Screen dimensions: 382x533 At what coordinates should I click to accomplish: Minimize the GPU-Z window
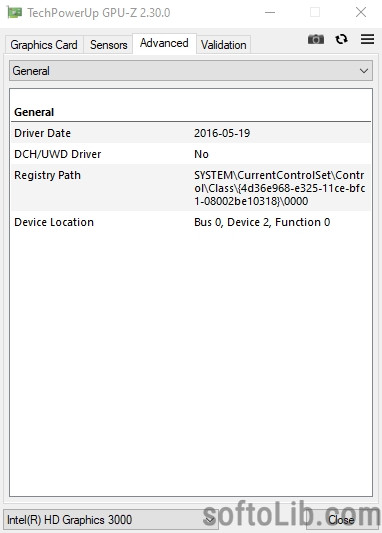point(270,13)
